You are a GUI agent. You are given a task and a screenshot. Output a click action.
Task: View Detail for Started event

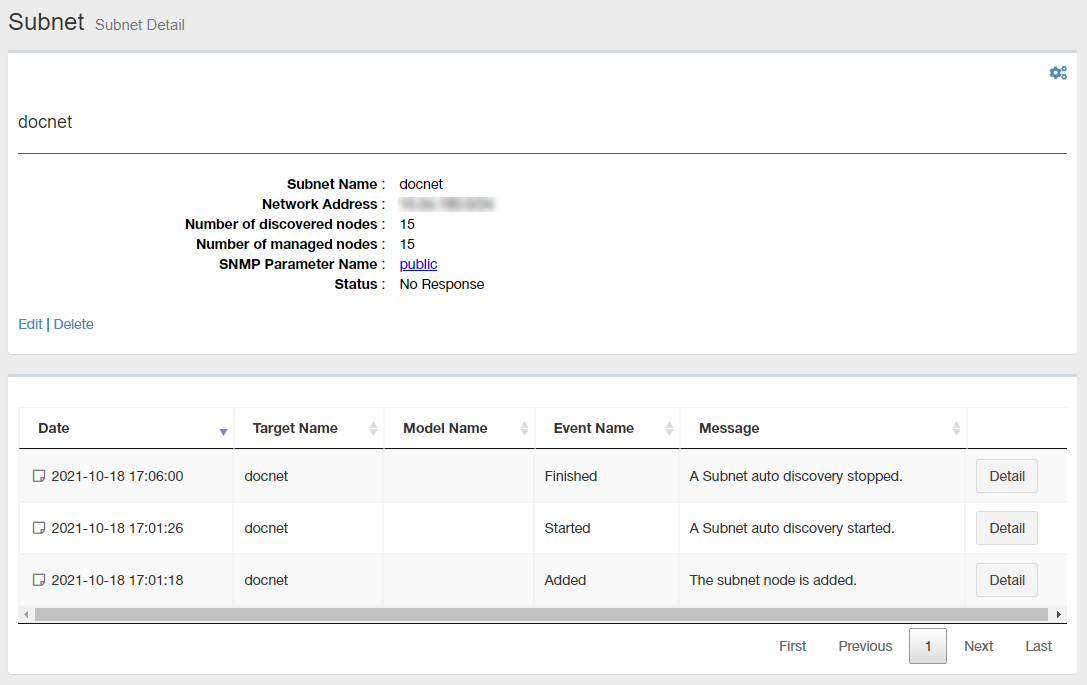tap(1006, 529)
